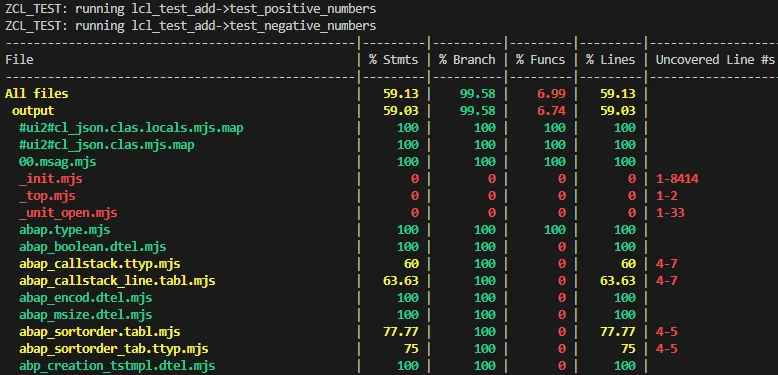The width and height of the screenshot is (778, 375).
Task: Click output Stmts value '59.03'
Action: [400, 111]
